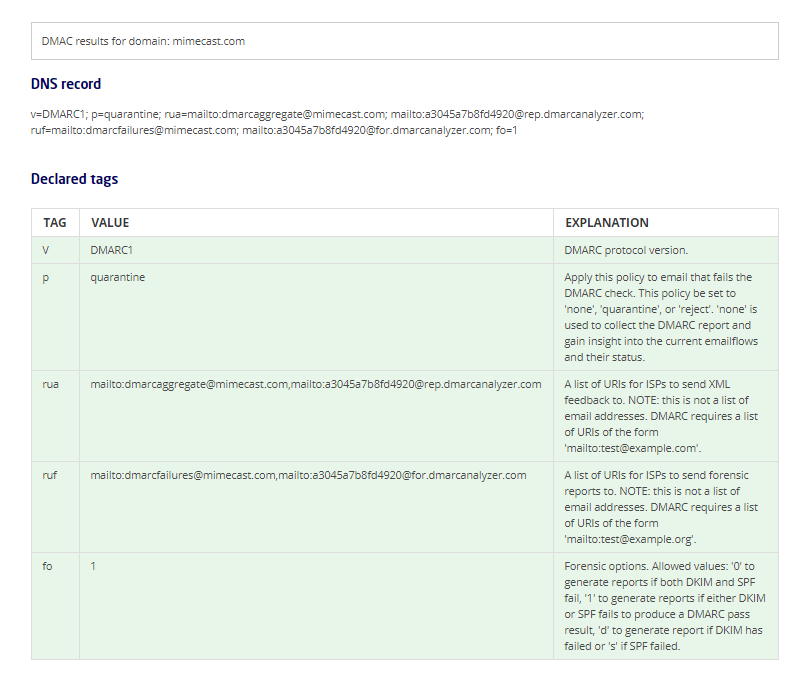Image resolution: width=803 pixels, height=675 pixels.
Task: Click the 'send forensic reports to' explanation
Action: [x=666, y=507]
